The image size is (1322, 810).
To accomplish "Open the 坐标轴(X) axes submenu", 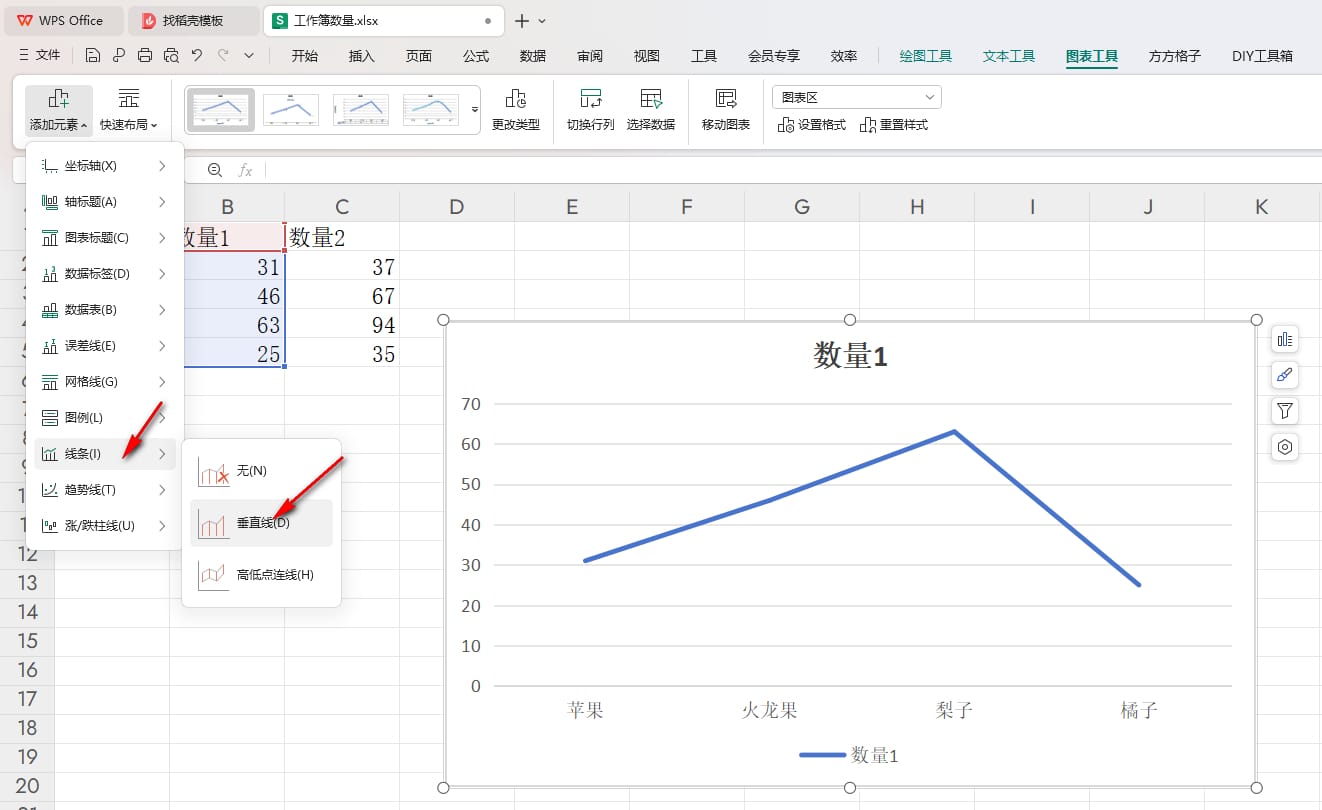I will (x=105, y=166).
